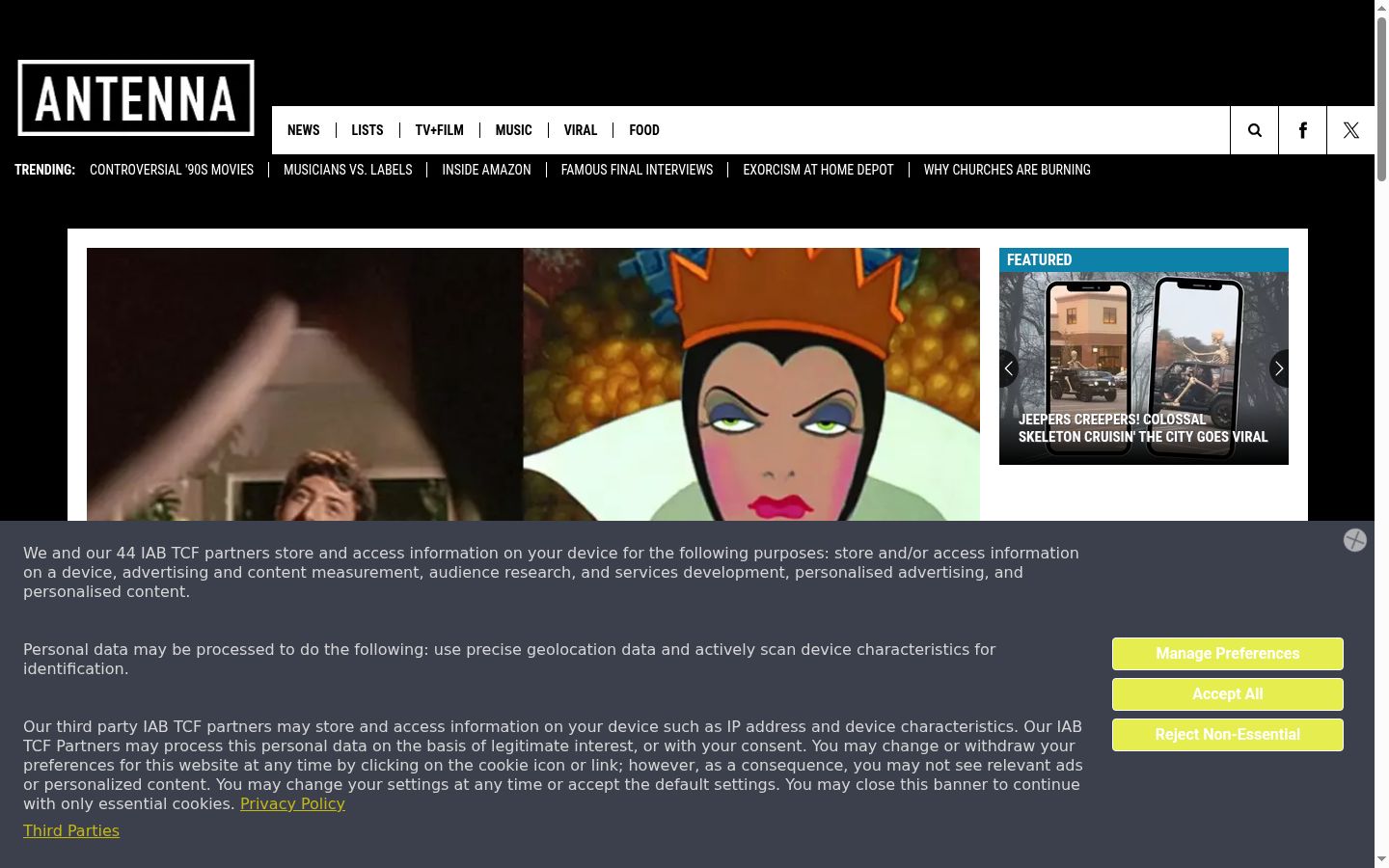Screen dimensions: 1389x868
Task: Open the main article hero image
Action: point(533,384)
